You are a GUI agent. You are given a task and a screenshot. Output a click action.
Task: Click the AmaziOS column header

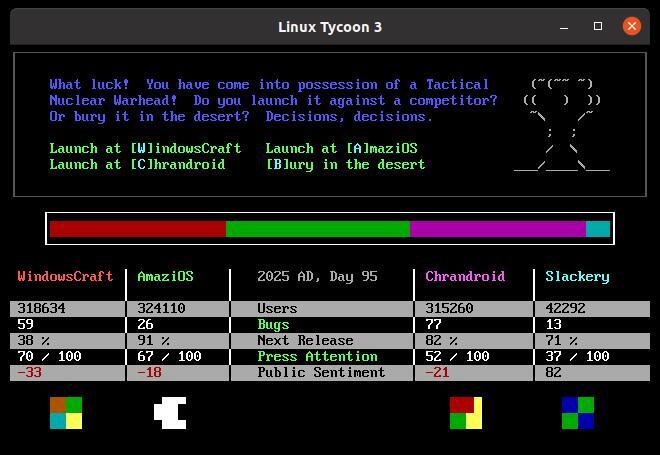tap(165, 276)
